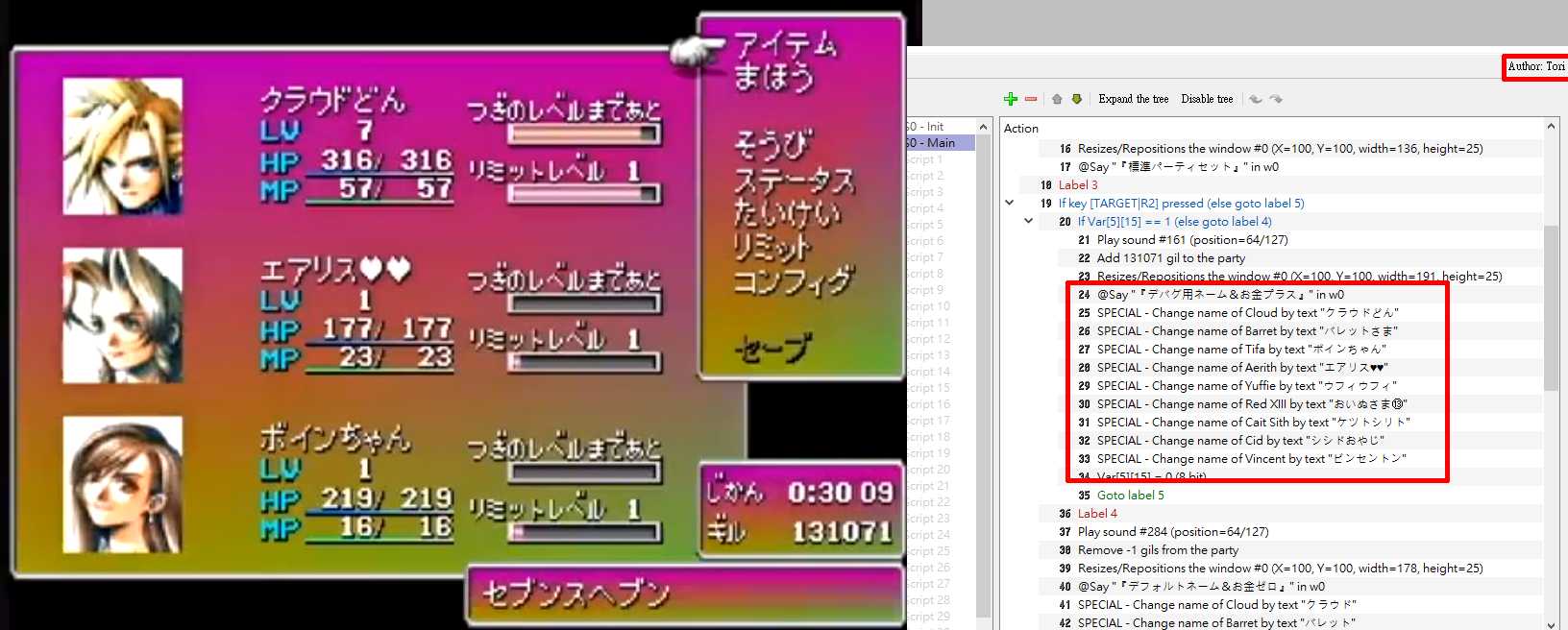Click the 'Action' column header
This screenshot has height=630, width=1568.
1020,129
